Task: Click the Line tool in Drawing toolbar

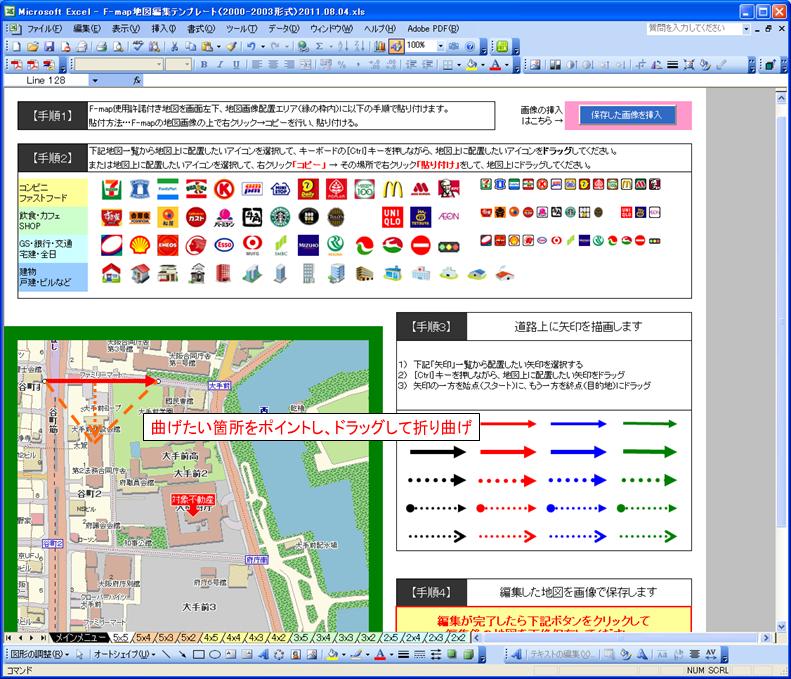Action: coord(166,655)
